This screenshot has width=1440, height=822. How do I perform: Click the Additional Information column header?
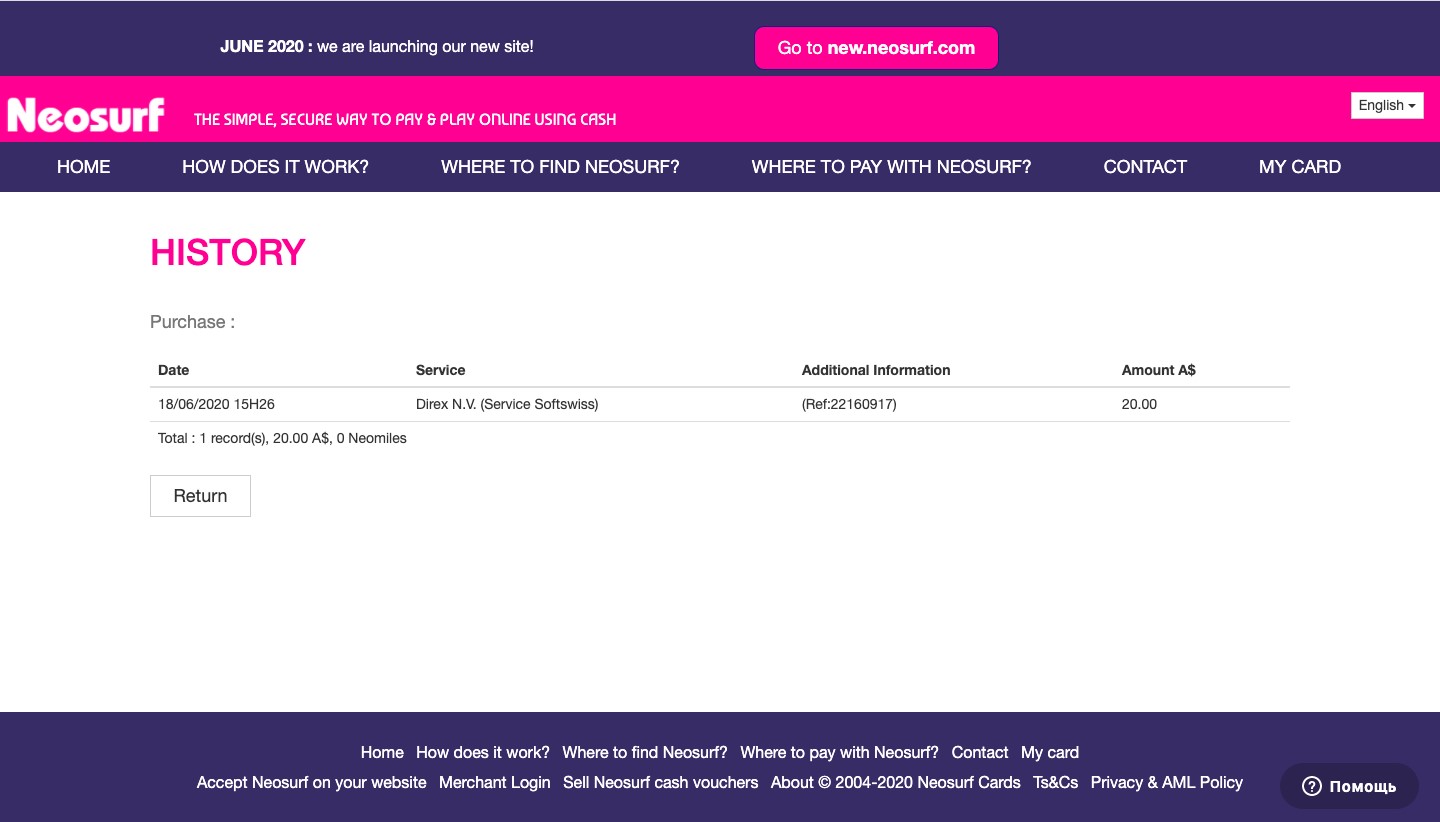coord(876,370)
